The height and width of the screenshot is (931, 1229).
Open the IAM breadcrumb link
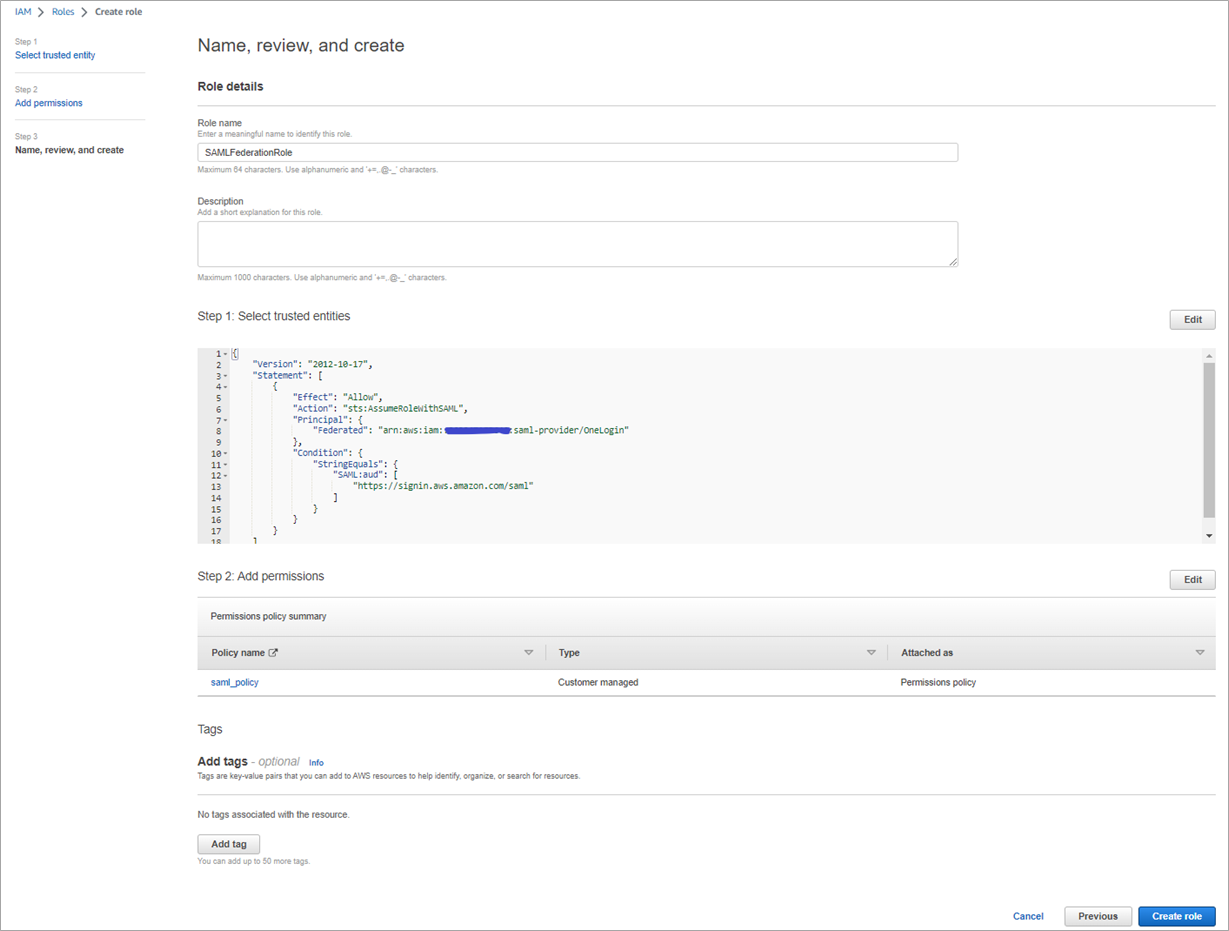click(x=23, y=12)
